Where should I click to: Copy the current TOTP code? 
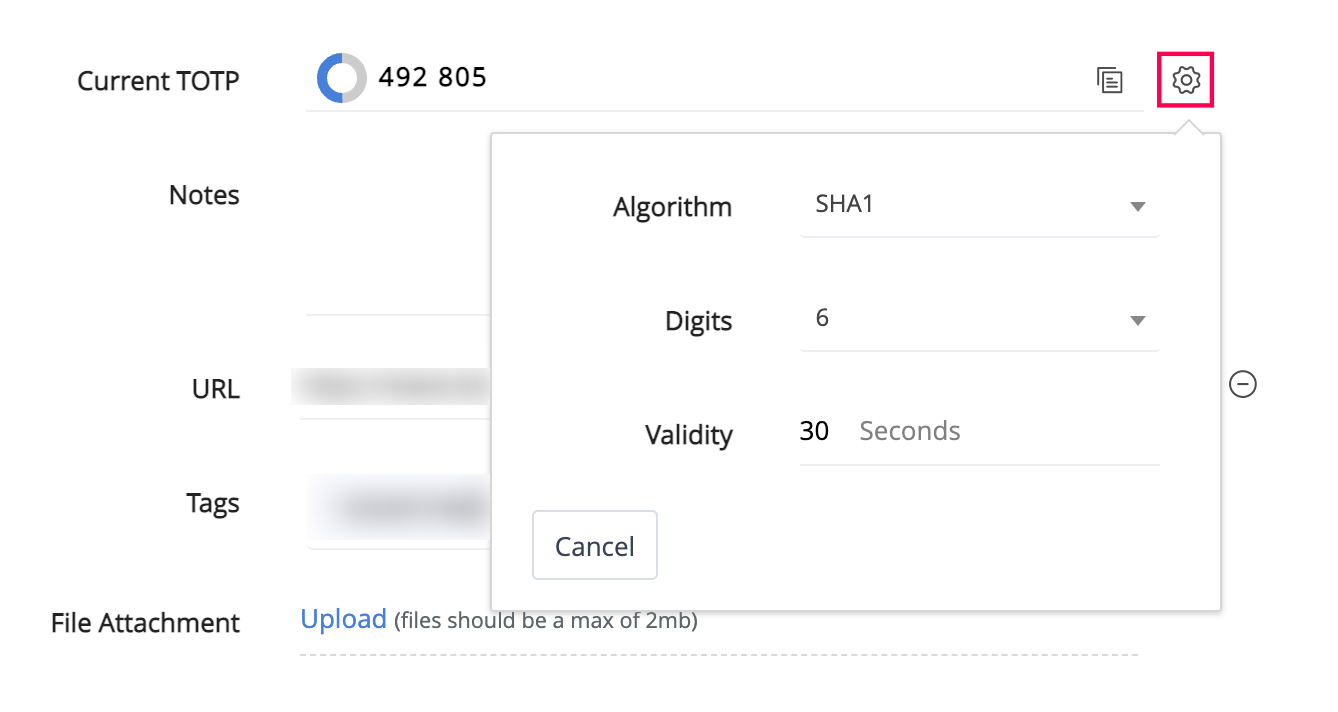pyautogui.click(x=1109, y=81)
